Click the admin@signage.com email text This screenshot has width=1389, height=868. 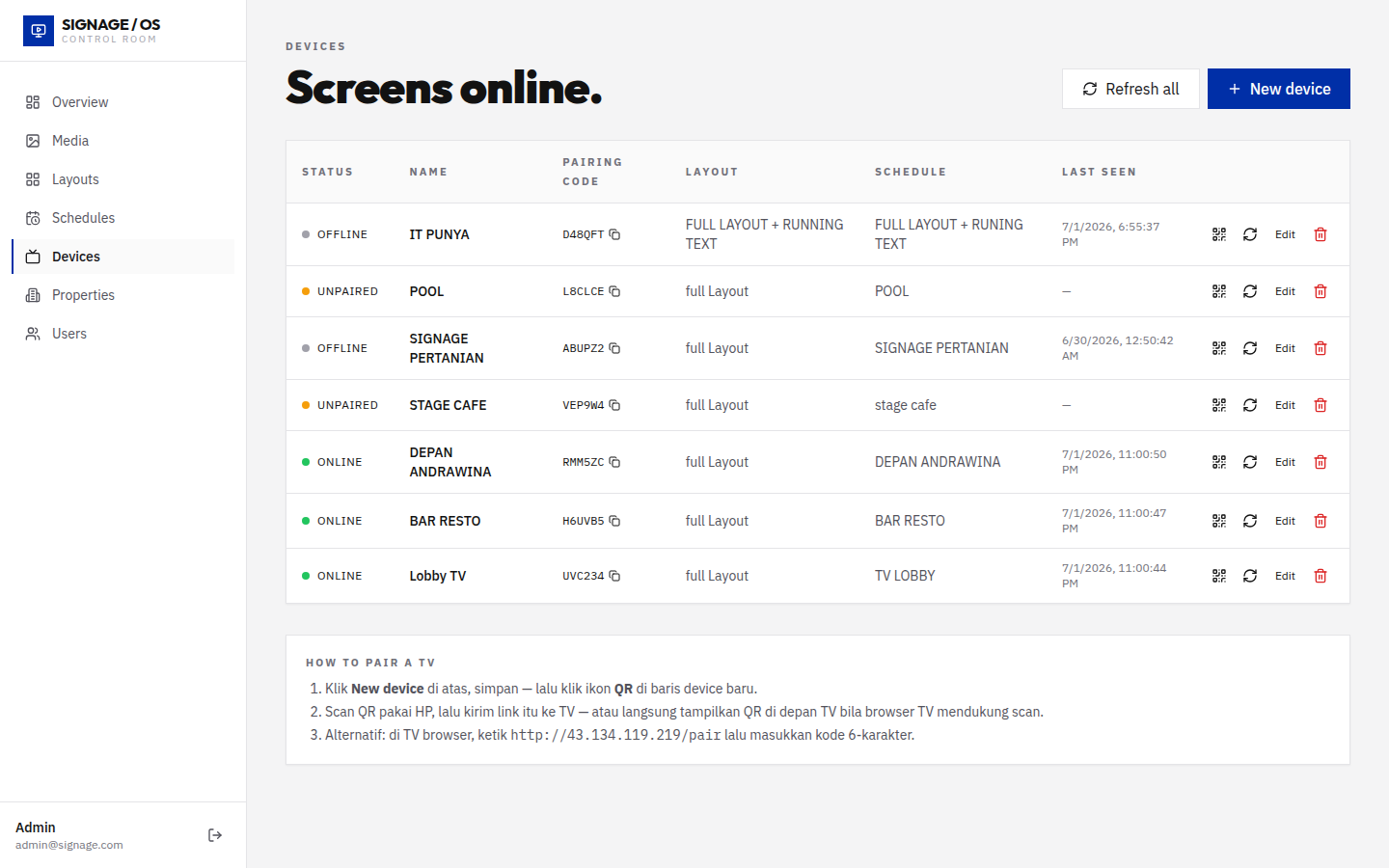coord(69,845)
